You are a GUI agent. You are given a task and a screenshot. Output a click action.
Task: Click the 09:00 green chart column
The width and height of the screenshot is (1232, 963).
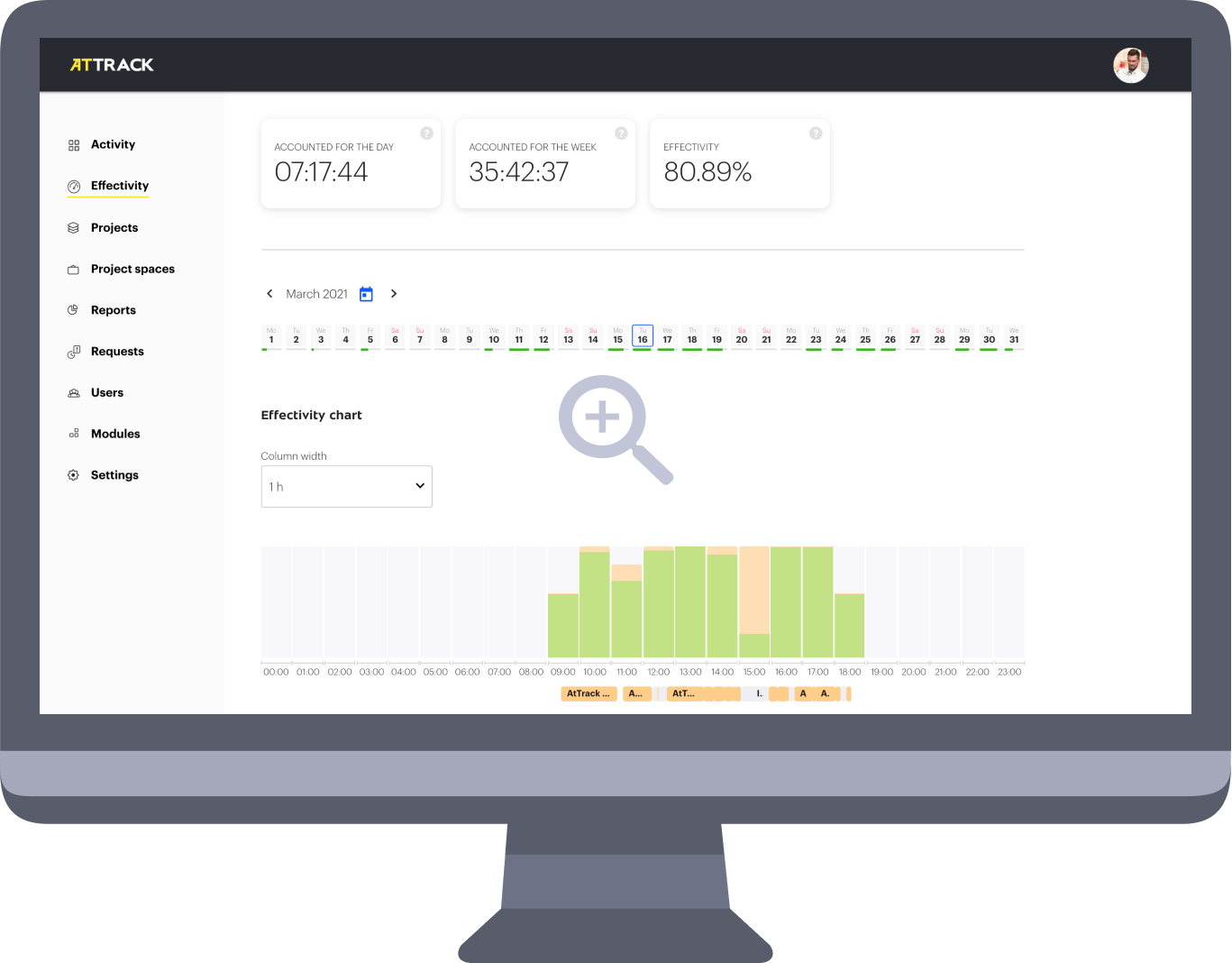563,625
